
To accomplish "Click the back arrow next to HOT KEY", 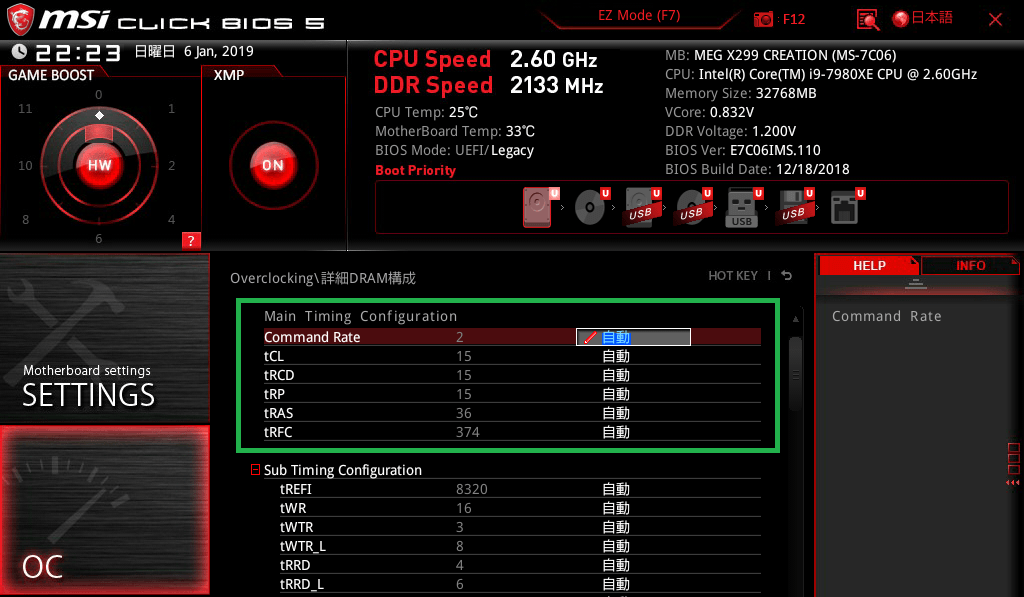I will pos(786,276).
